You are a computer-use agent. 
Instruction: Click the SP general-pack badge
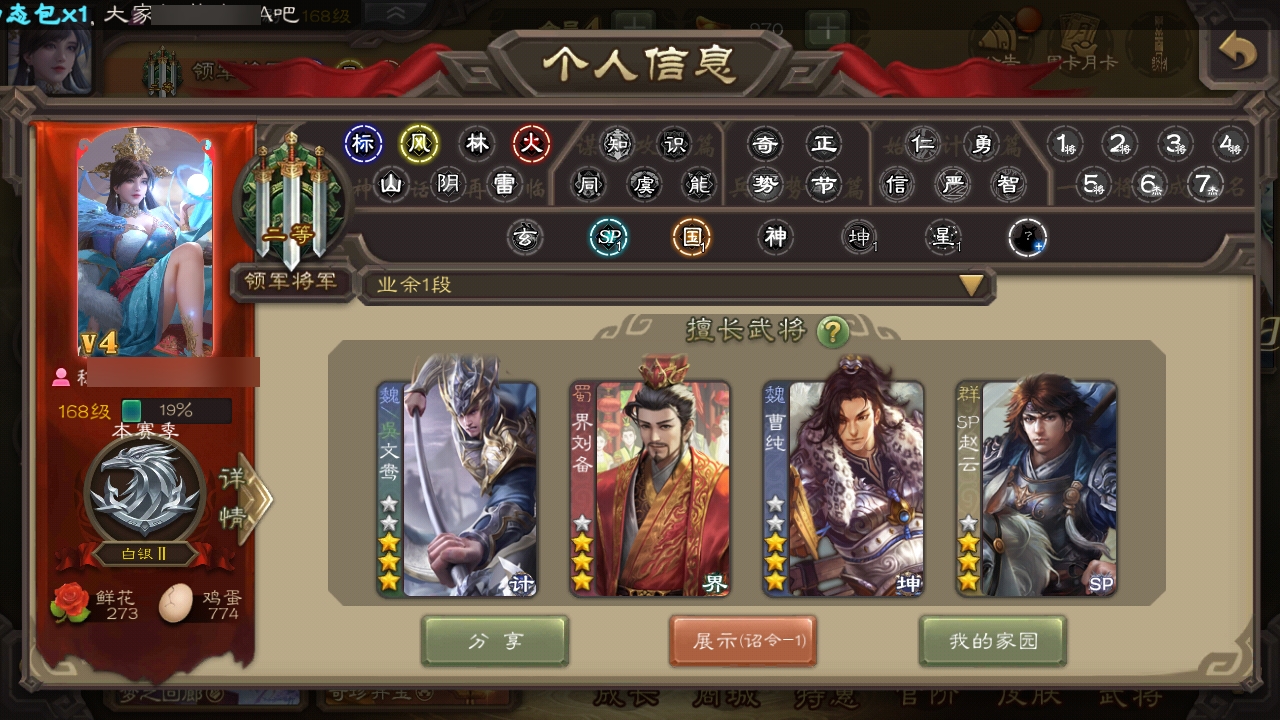[608, 238]
